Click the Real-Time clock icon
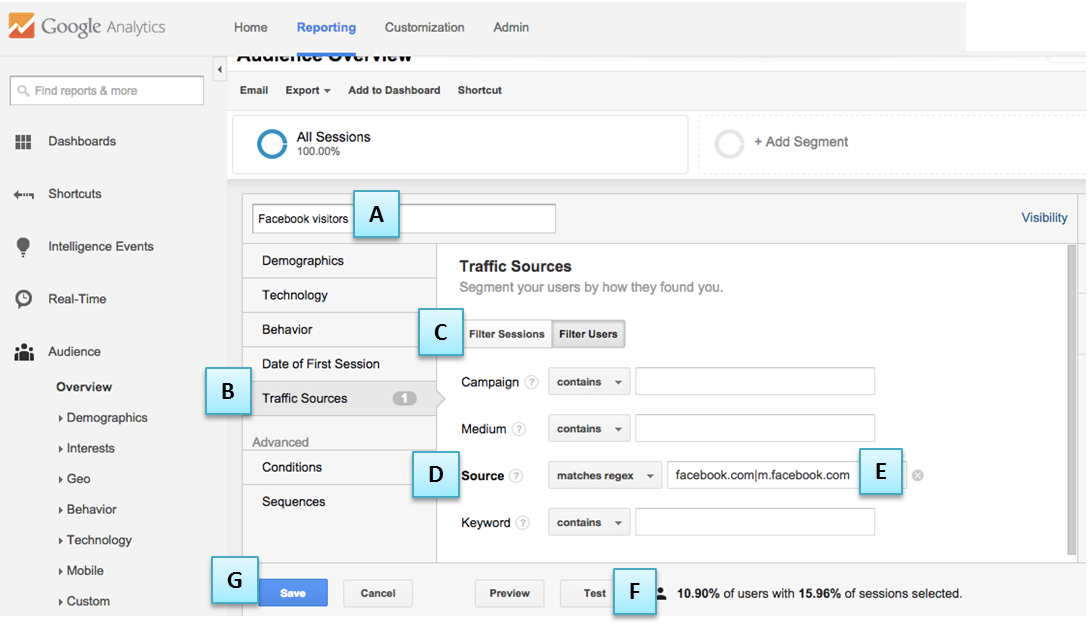 click(24, 299)
